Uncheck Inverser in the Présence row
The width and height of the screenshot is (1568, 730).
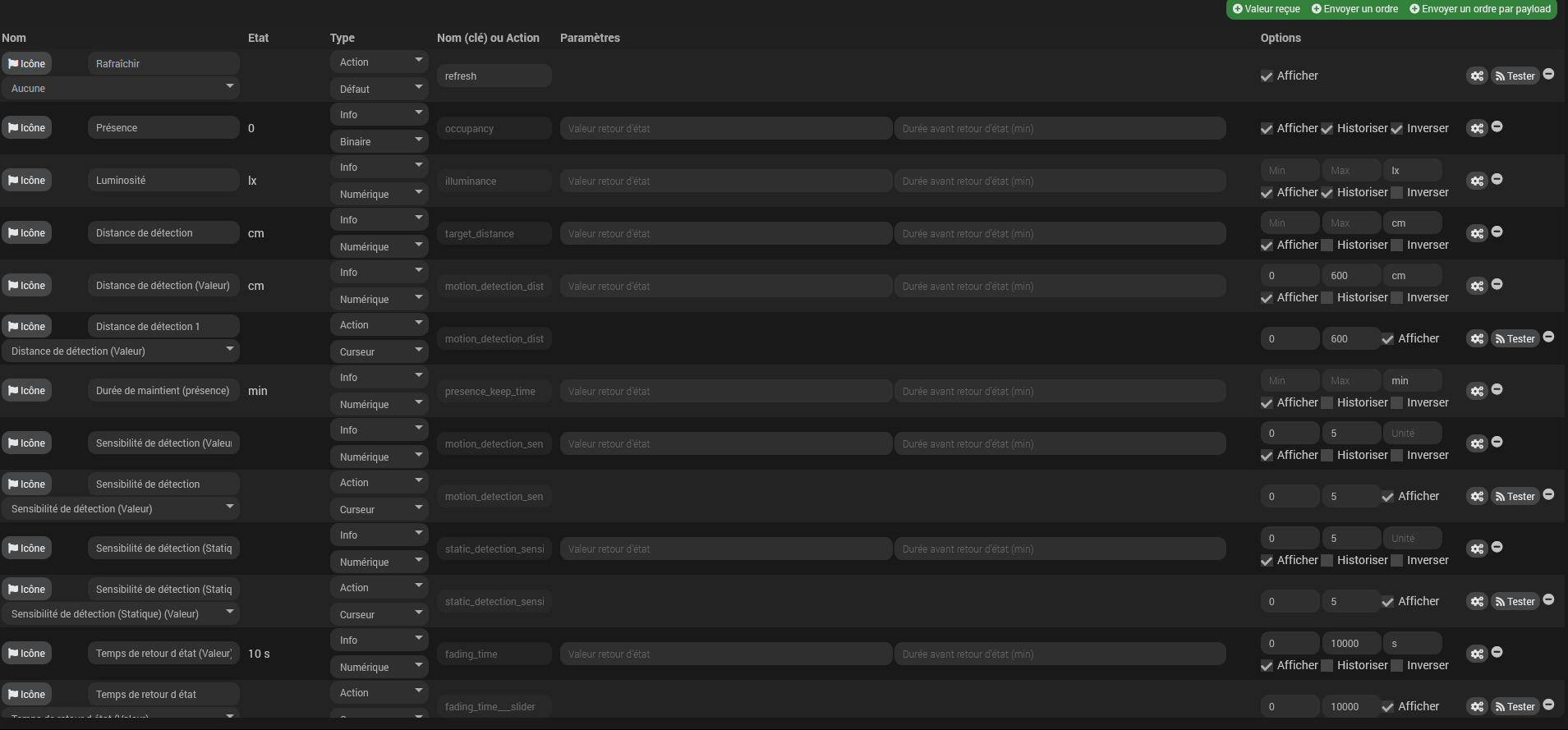pos(1396,129)
